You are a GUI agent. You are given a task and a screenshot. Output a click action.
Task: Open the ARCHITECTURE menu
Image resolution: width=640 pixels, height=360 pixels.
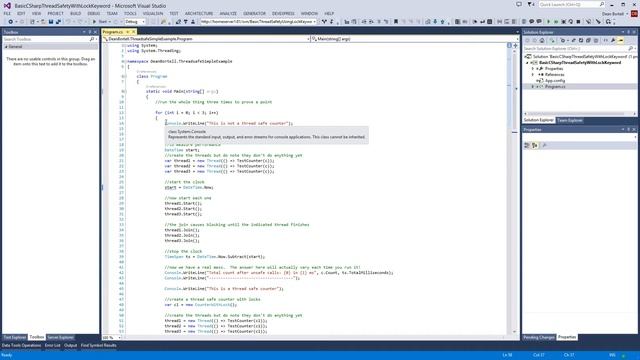[199, 13]
